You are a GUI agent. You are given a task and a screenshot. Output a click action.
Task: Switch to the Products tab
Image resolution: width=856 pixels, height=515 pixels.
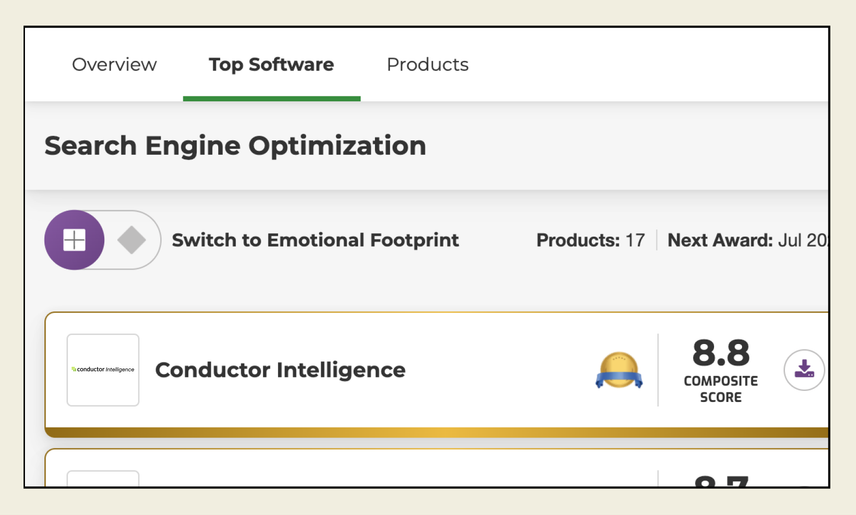(427, 65)
